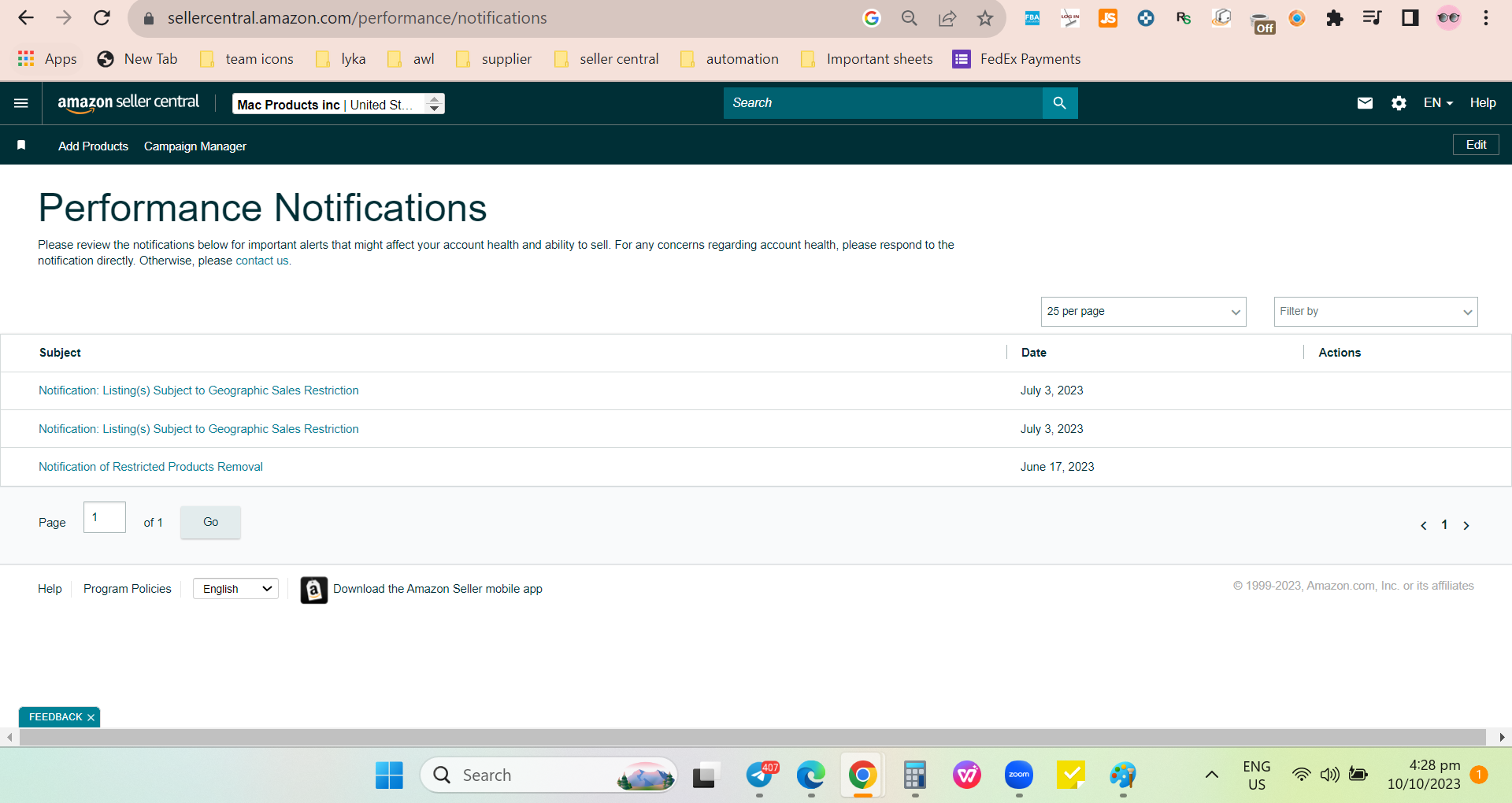Click the Edit button in nav bar

pyautogui.click(x=1476, y=145)
